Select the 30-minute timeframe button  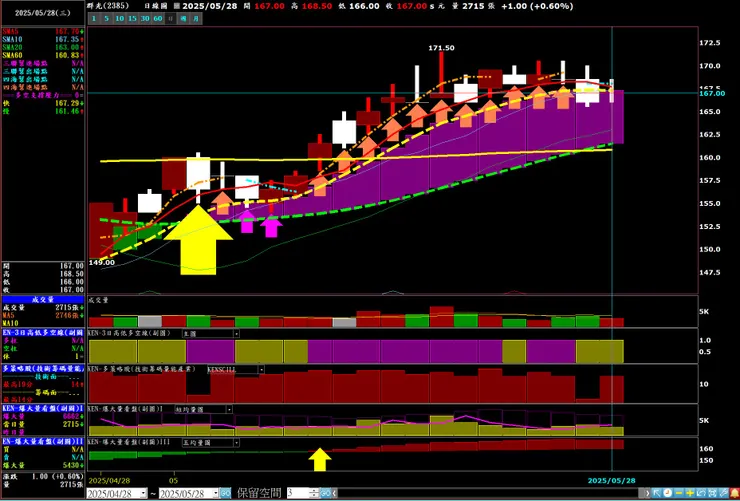145,18
